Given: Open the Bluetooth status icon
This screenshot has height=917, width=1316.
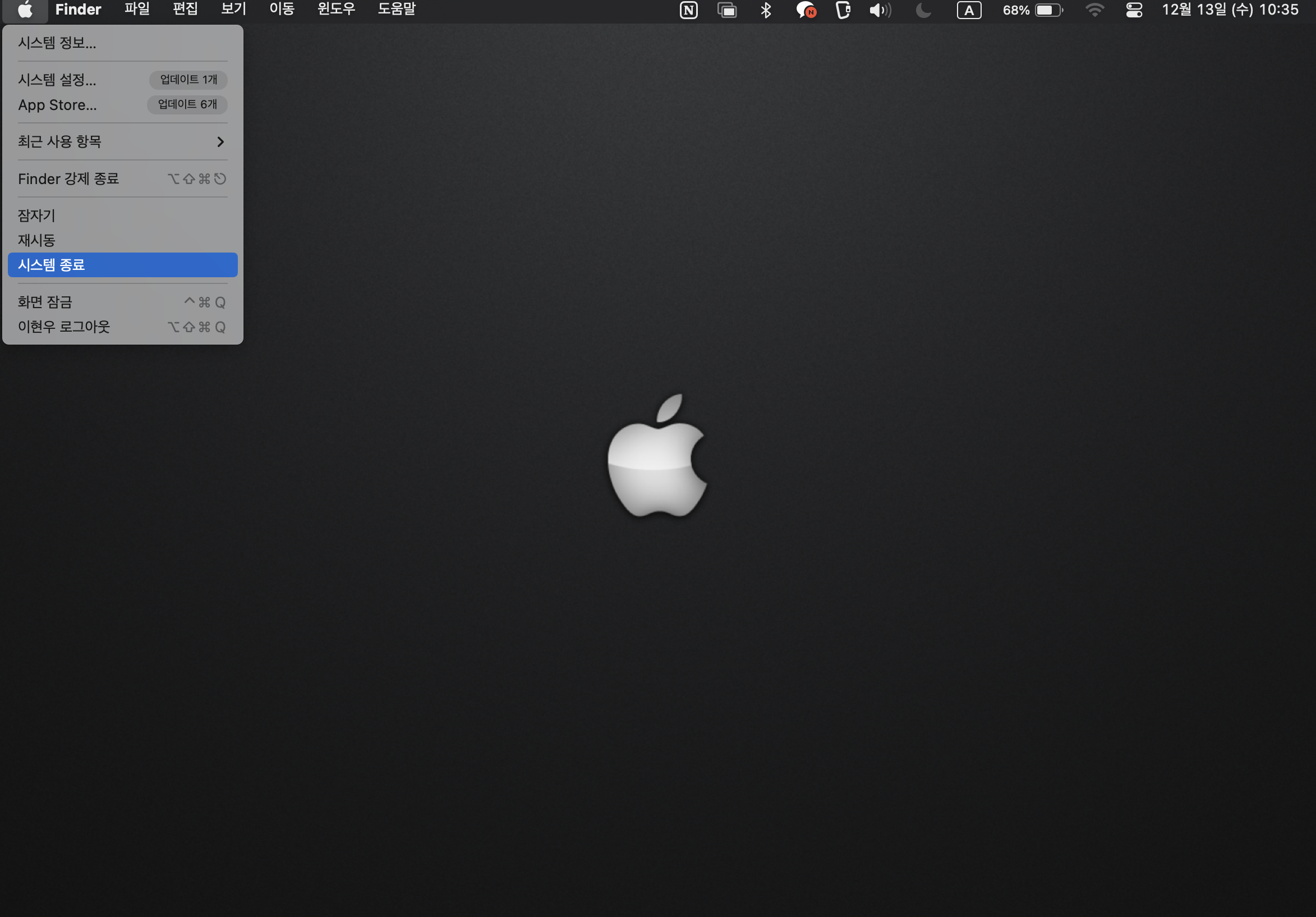Looking at the screenshot, I should point(766,10).
